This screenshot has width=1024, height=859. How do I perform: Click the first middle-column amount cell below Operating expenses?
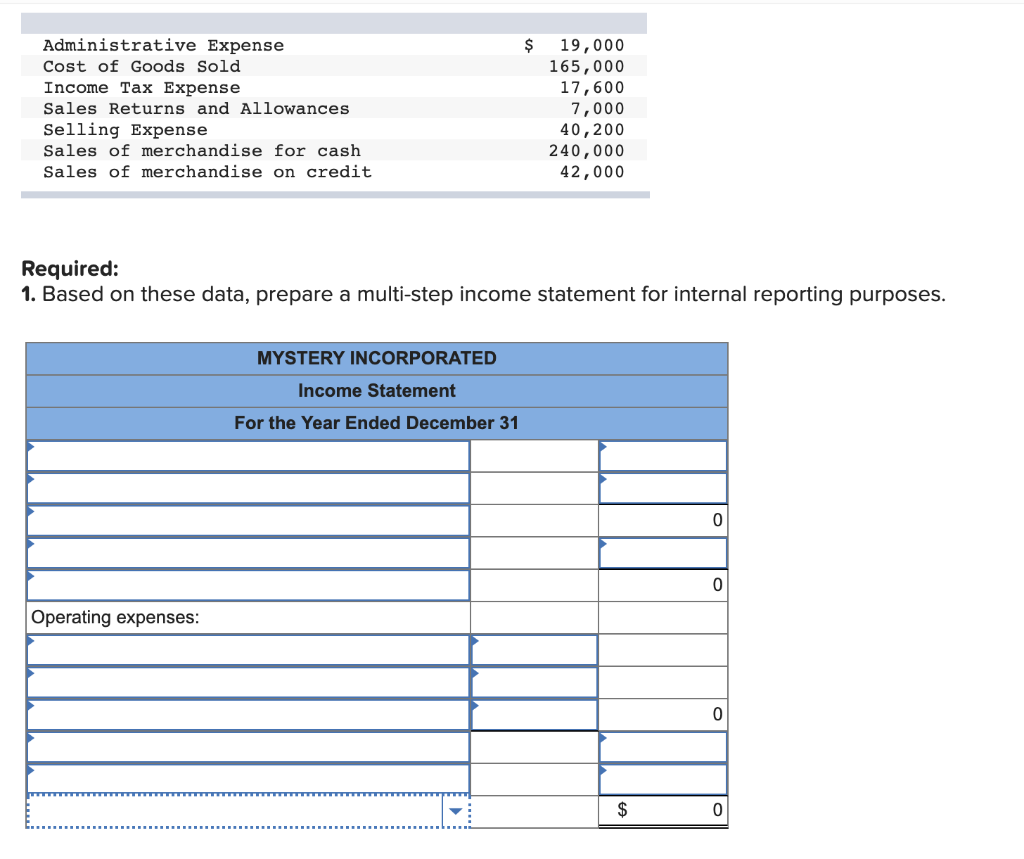(x=534, y=650)
